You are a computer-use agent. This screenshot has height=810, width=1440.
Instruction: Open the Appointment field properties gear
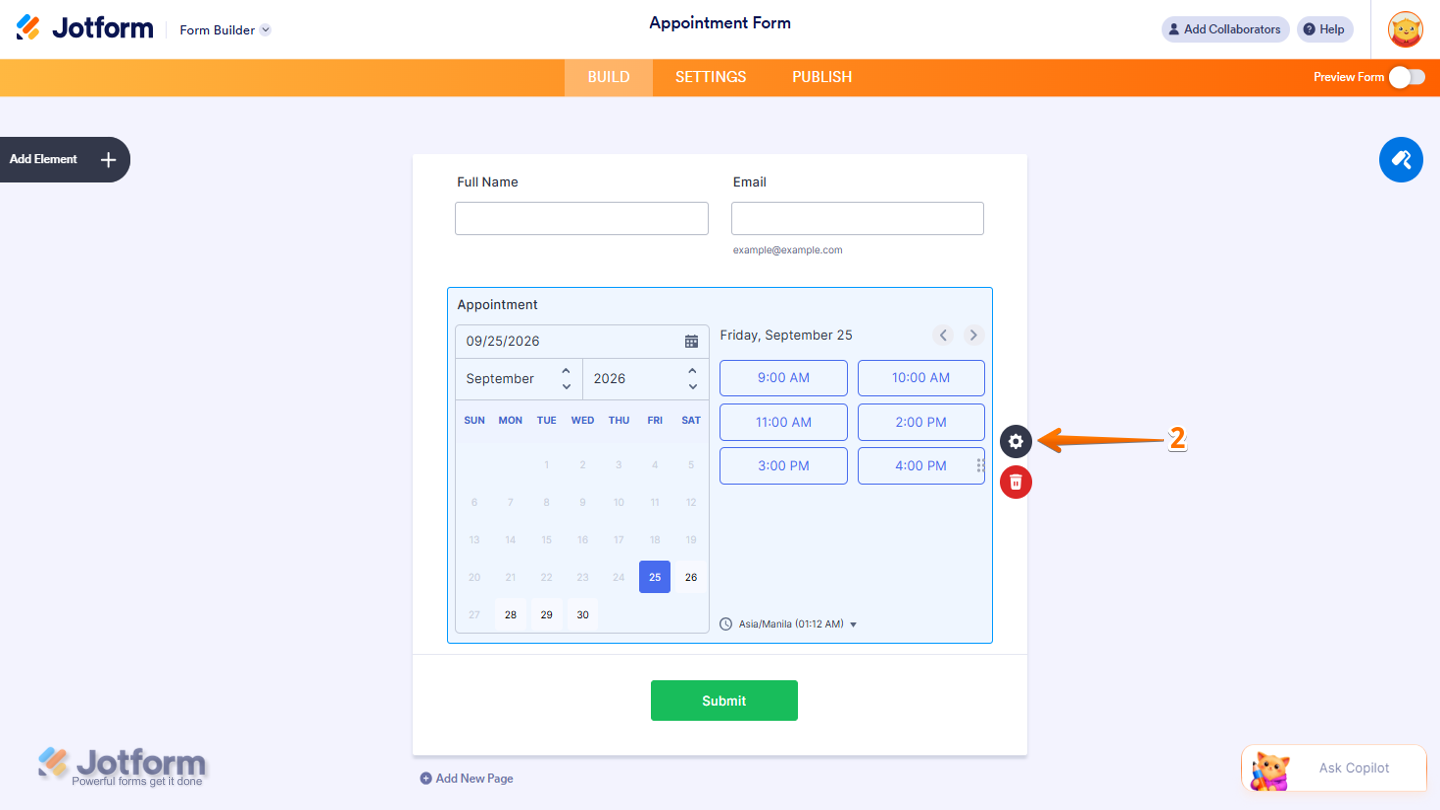(1016, 441)
